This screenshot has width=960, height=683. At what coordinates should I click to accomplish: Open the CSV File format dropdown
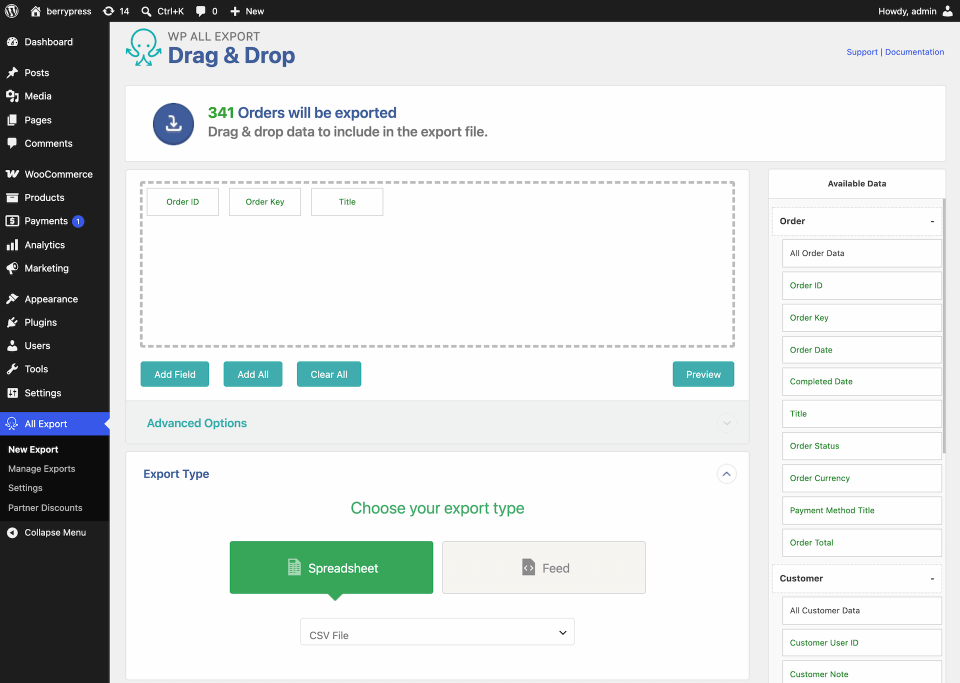437,632
